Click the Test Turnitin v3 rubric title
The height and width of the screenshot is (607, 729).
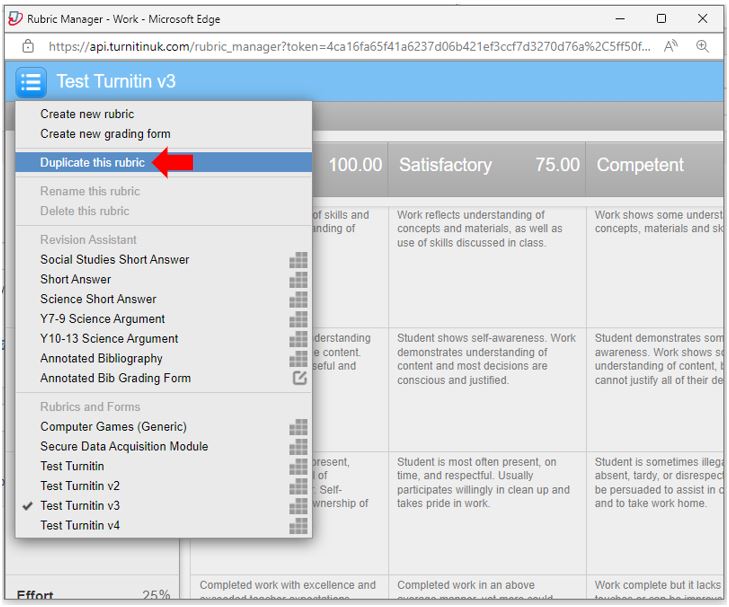(116, 81)
